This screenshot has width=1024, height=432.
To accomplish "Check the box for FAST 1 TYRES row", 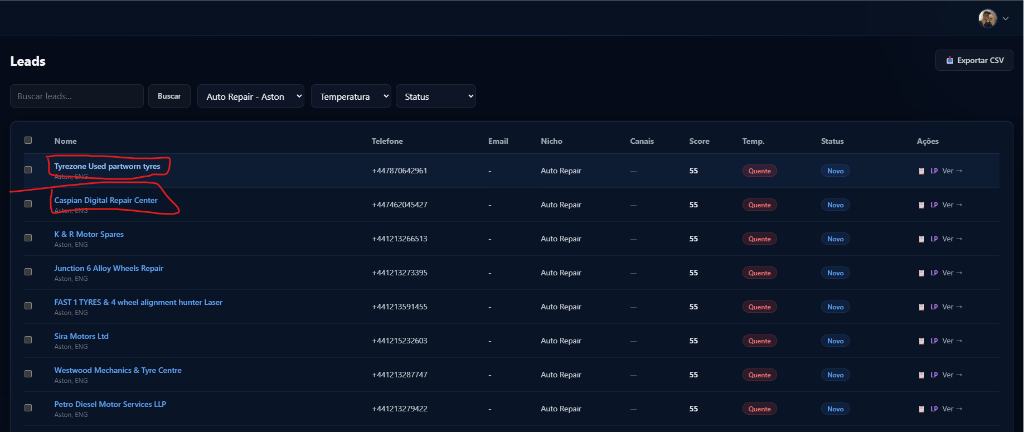I will pos(28,305).
